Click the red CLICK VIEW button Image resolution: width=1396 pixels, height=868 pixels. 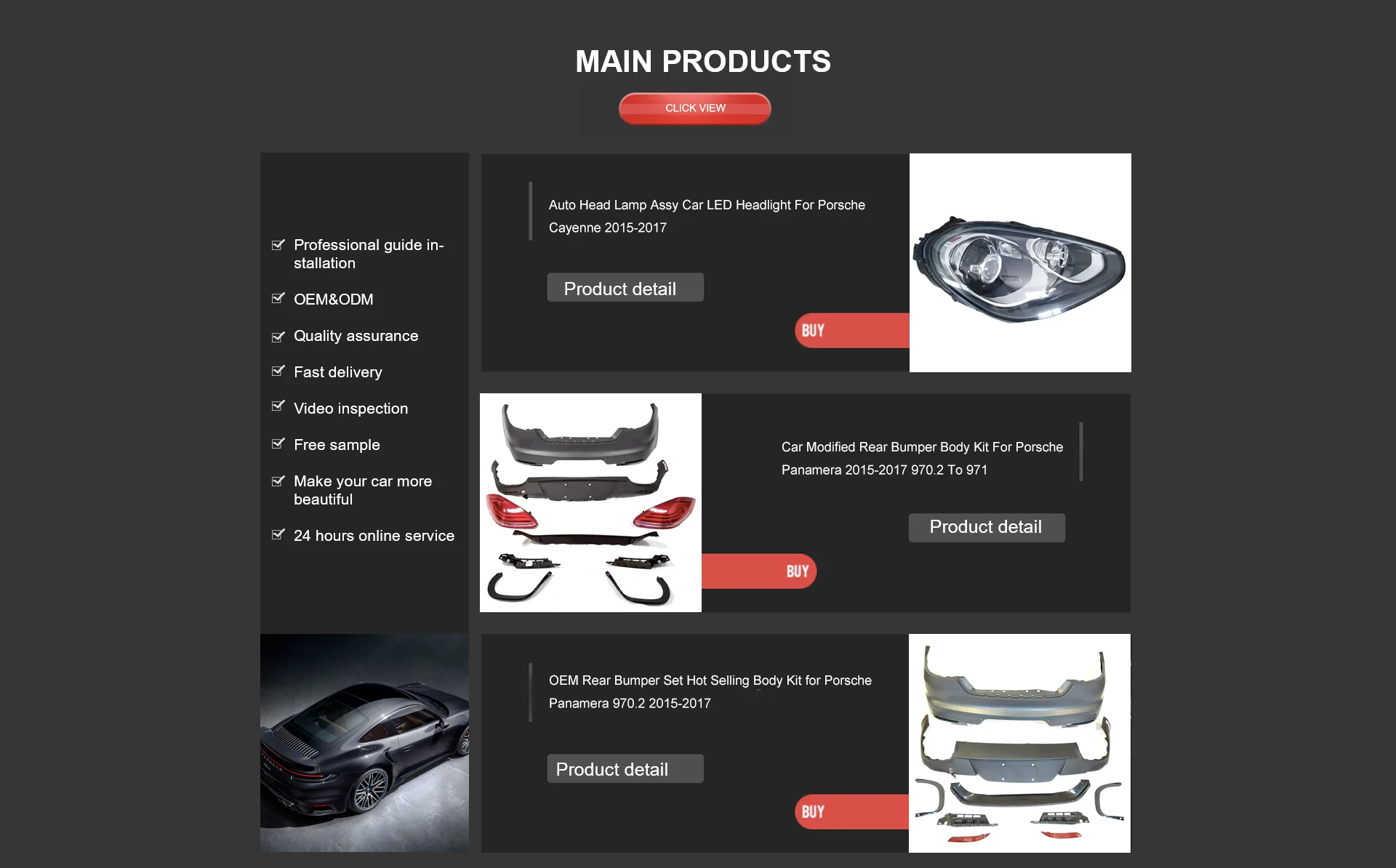tap(694, 108)
